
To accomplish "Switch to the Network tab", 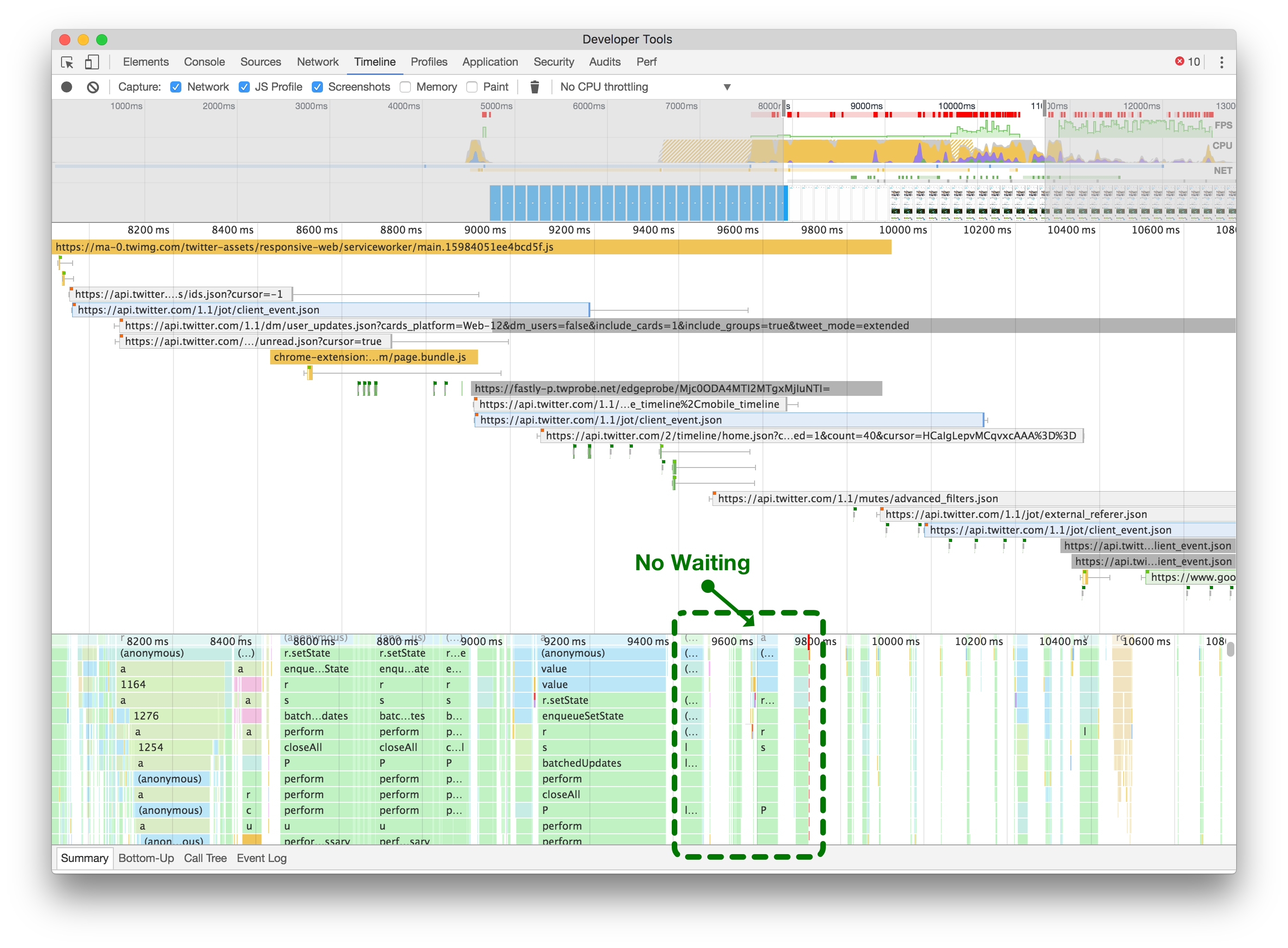I will pyautogui.click(x=317, y=62).
